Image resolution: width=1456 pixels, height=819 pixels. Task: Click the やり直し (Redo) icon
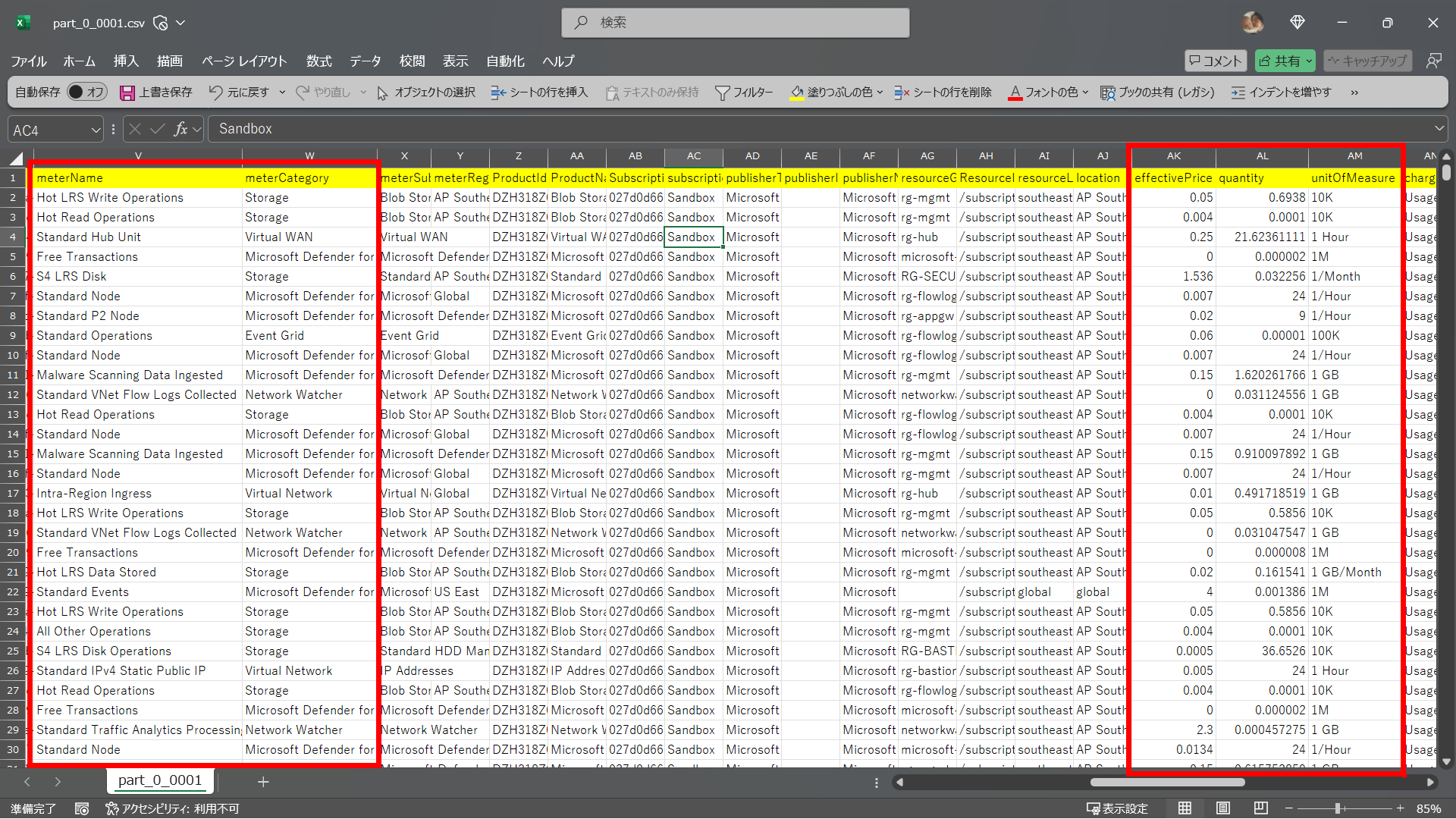click(306, 92)
